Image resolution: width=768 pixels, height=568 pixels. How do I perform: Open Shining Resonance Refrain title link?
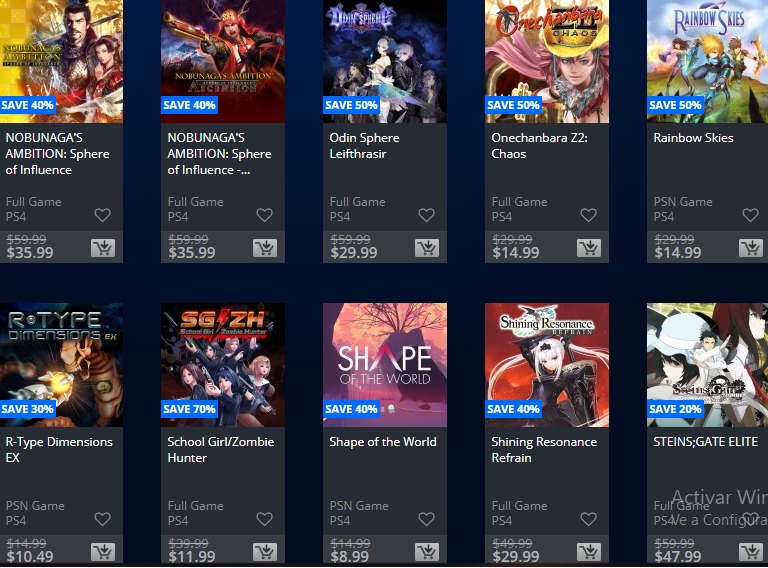pyautogui.click(x=544, y=450)
